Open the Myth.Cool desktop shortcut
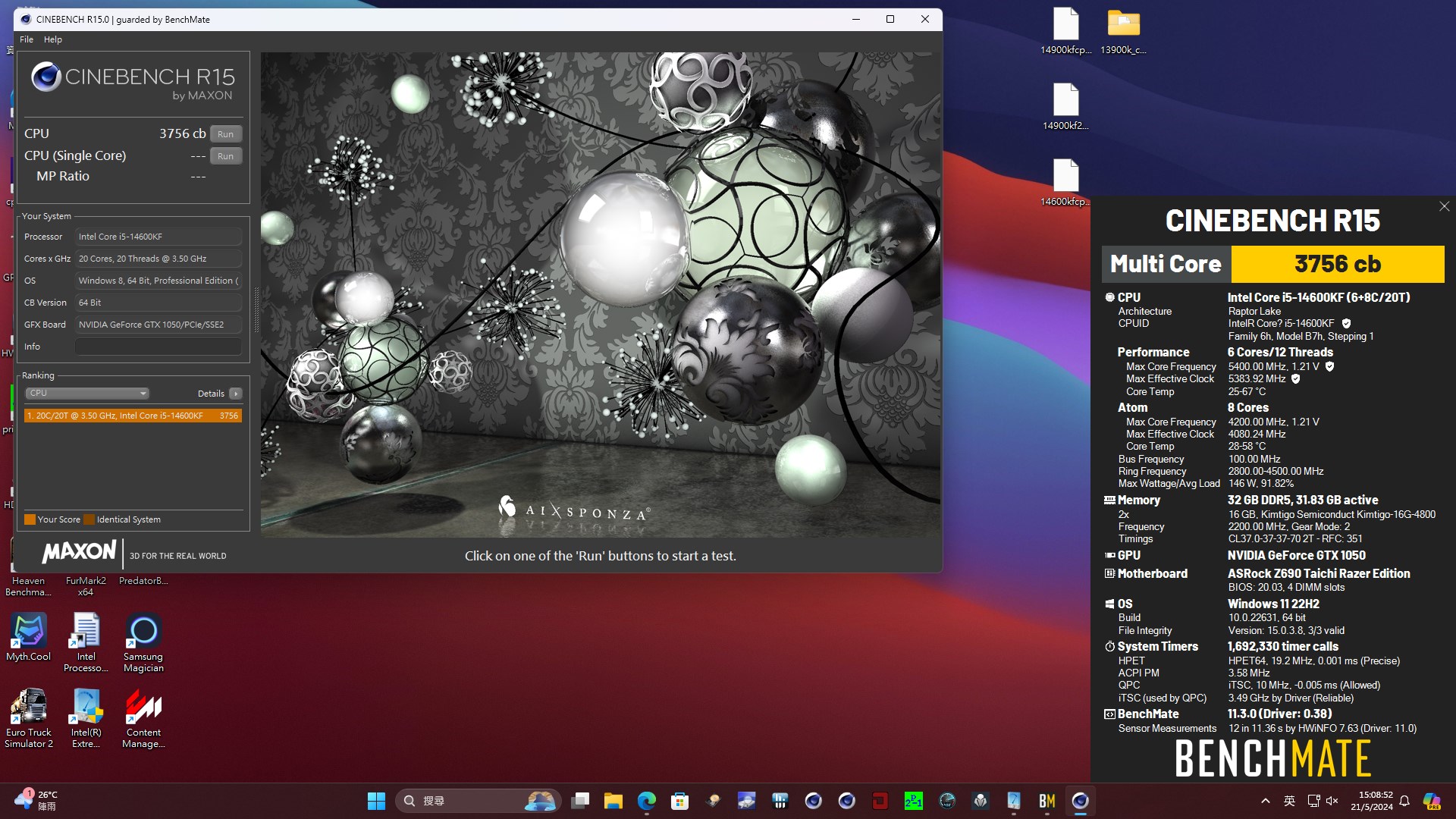The height and width of the screenshot is (819, 1456). 29,638
